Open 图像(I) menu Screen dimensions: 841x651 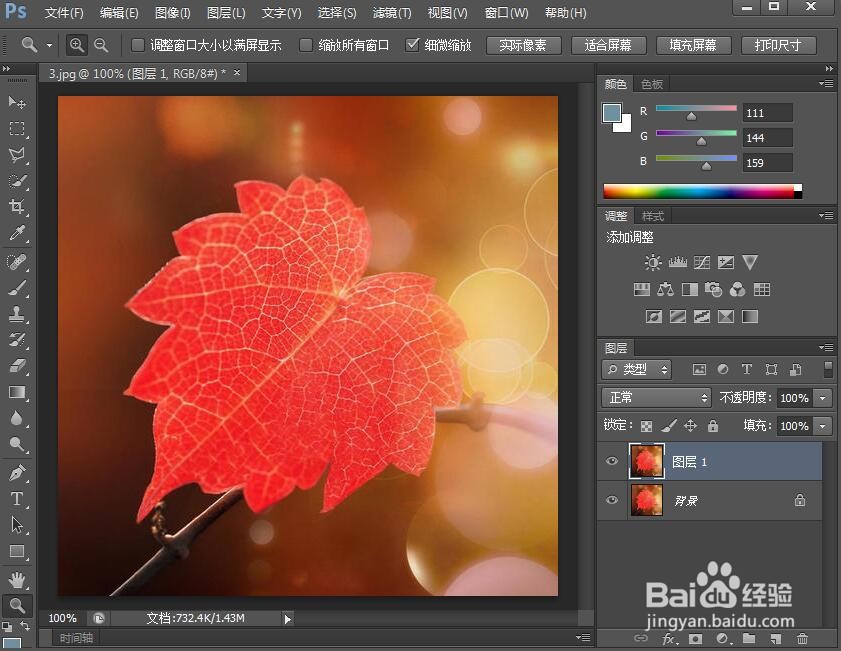tap(173, 13)
